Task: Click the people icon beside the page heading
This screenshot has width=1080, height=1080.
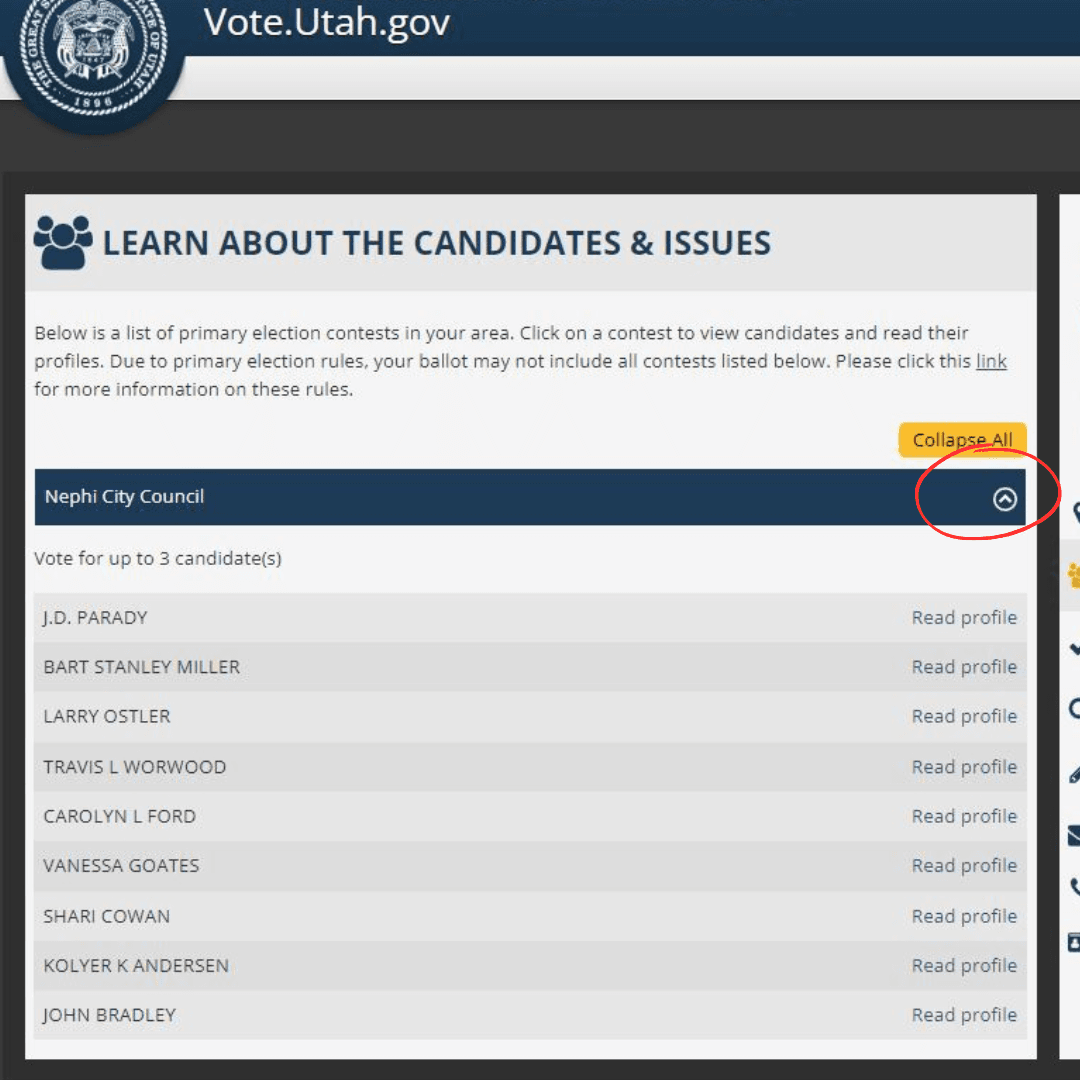Action: pyautogui.click(x=62, y=239)
